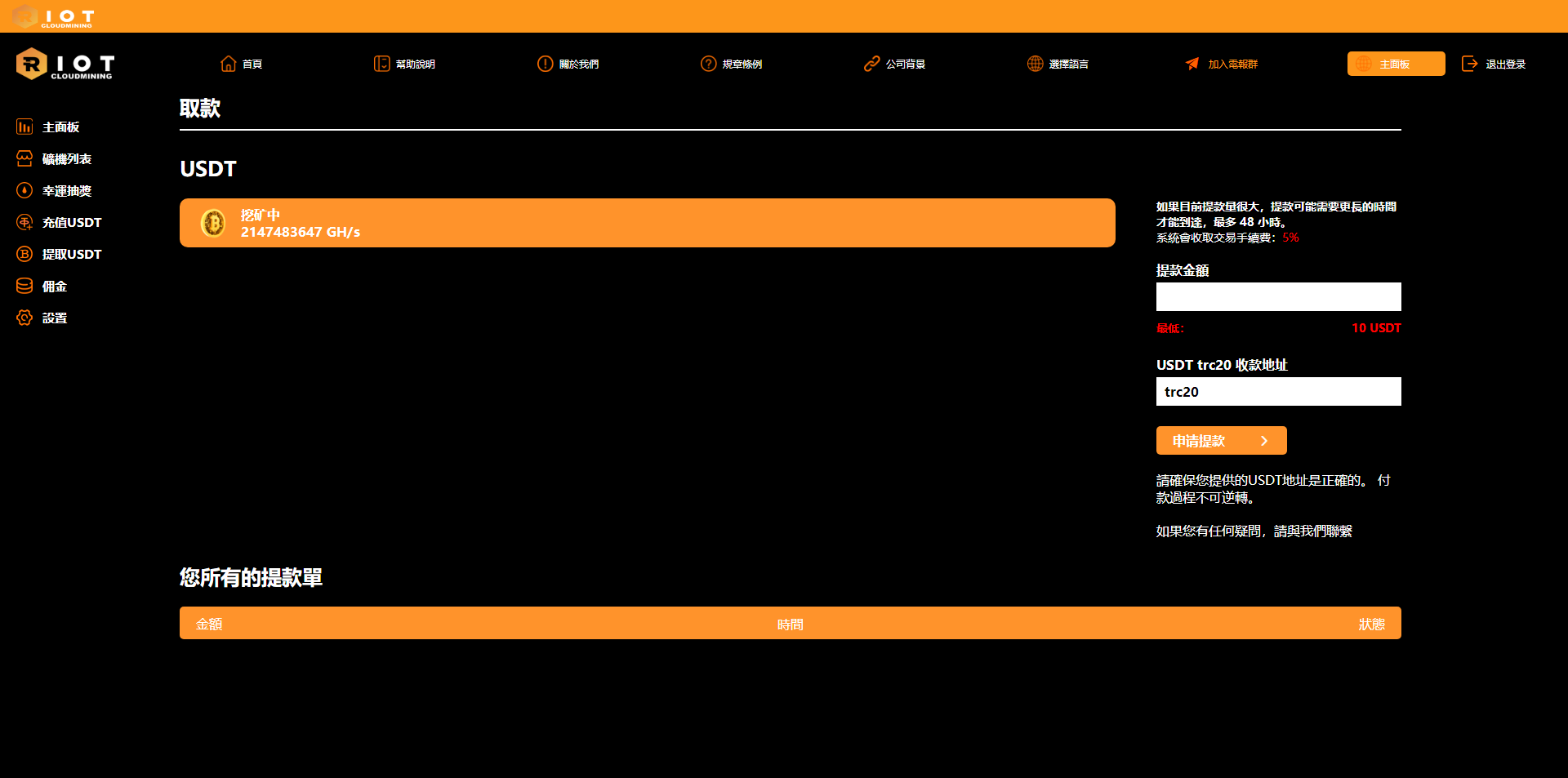Click the 2147483647 GH/s hashrate text
1568x778 pixels.
[x=301, y=232]
